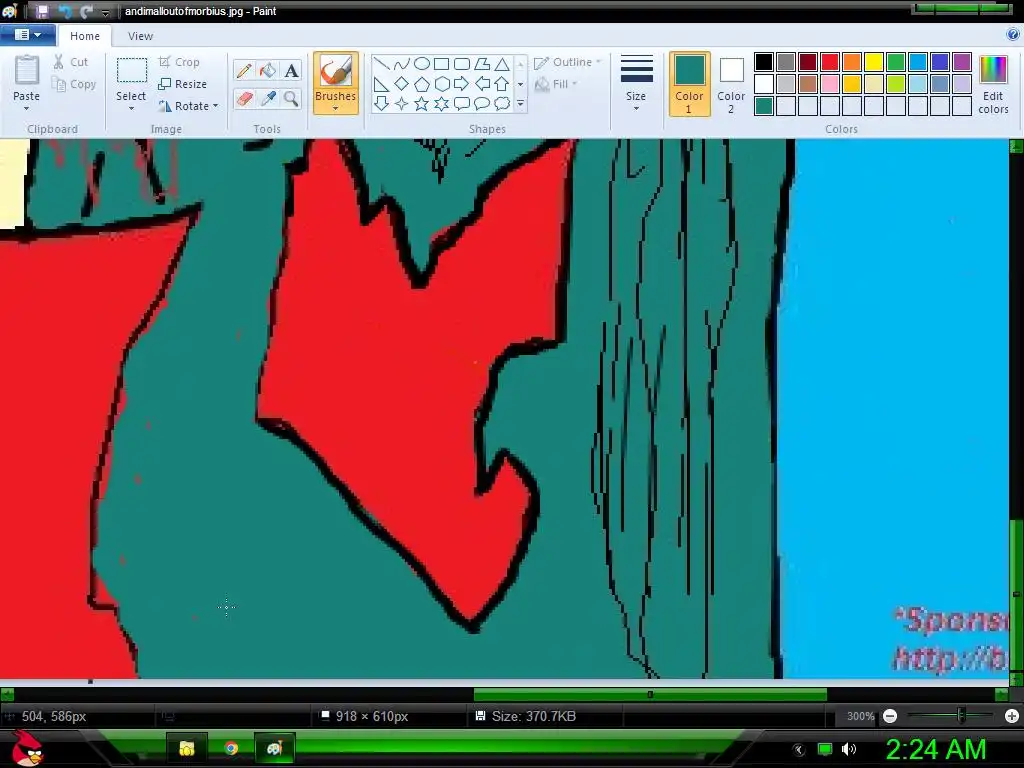Click the Brushes tool icon

(x=336, y=71)
